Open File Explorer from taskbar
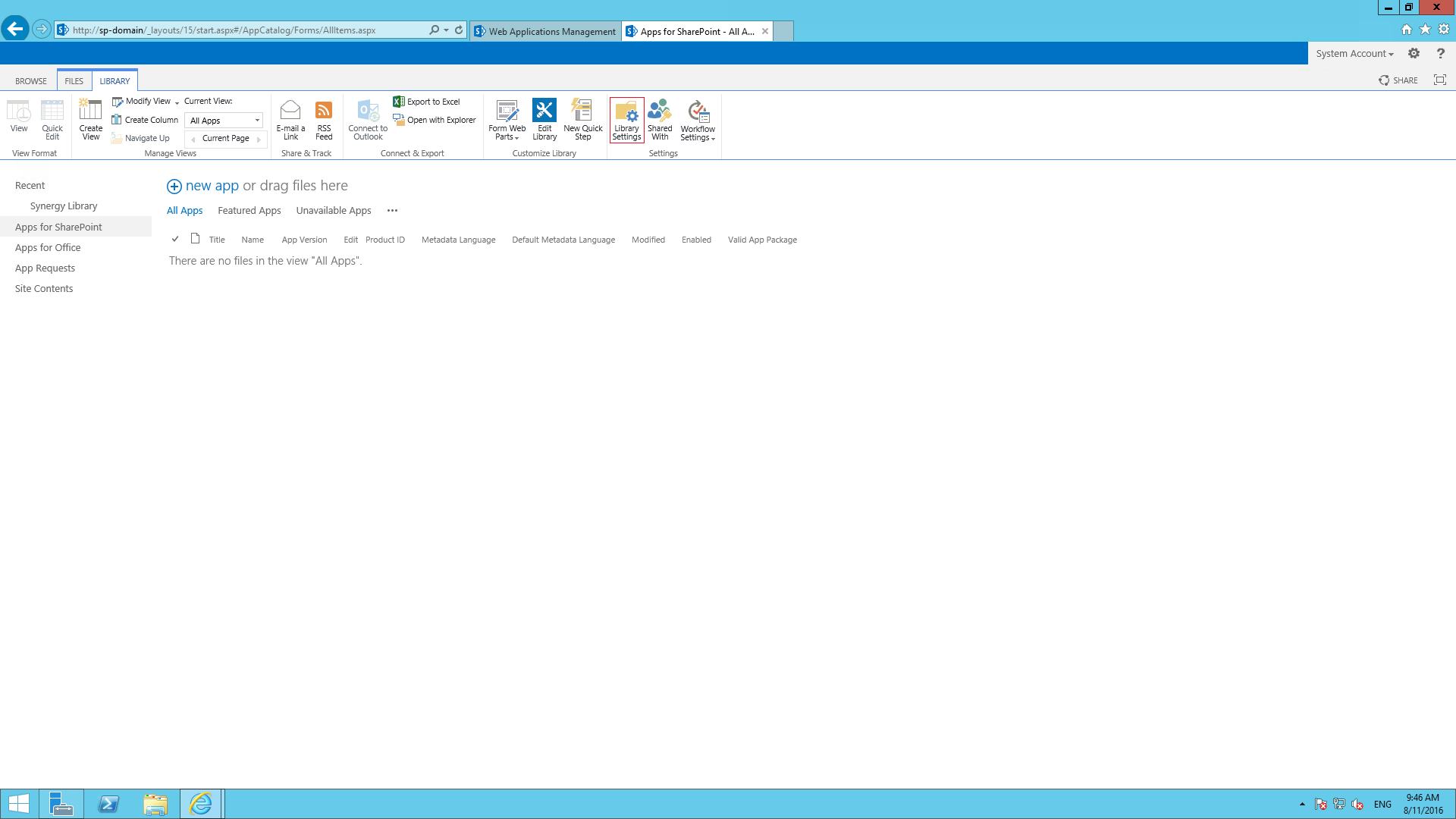Image resolution: width=1456 pixels, height=819 pixels. pyautogui.click(x=155, y=804)
